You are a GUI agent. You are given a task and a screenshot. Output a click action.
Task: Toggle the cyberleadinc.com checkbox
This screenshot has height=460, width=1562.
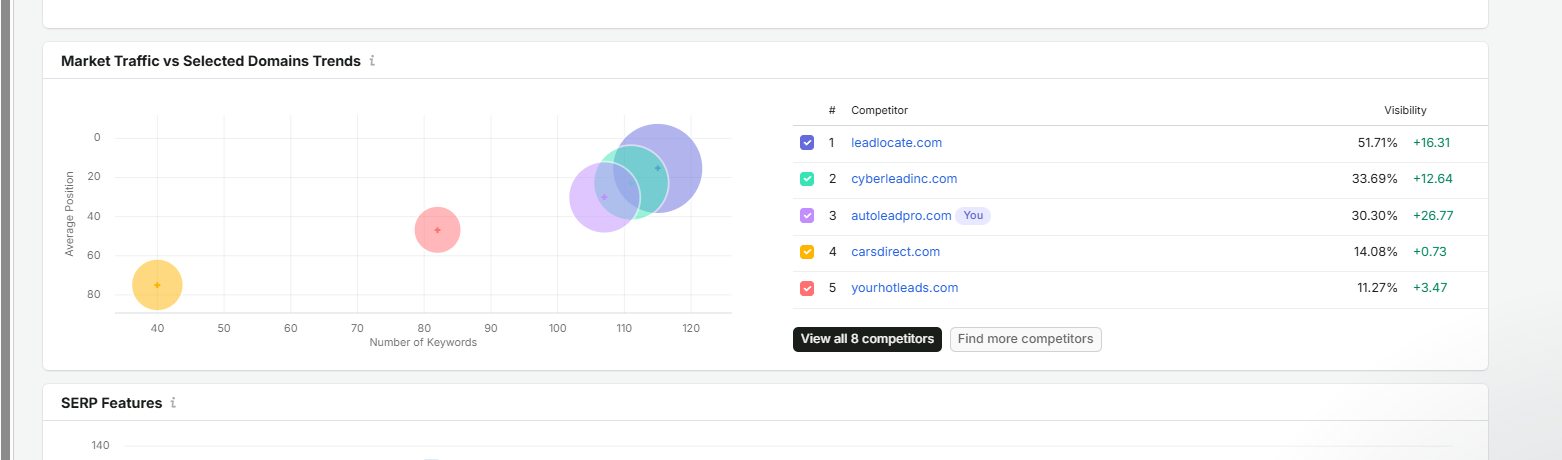click(x=807, y=179)
